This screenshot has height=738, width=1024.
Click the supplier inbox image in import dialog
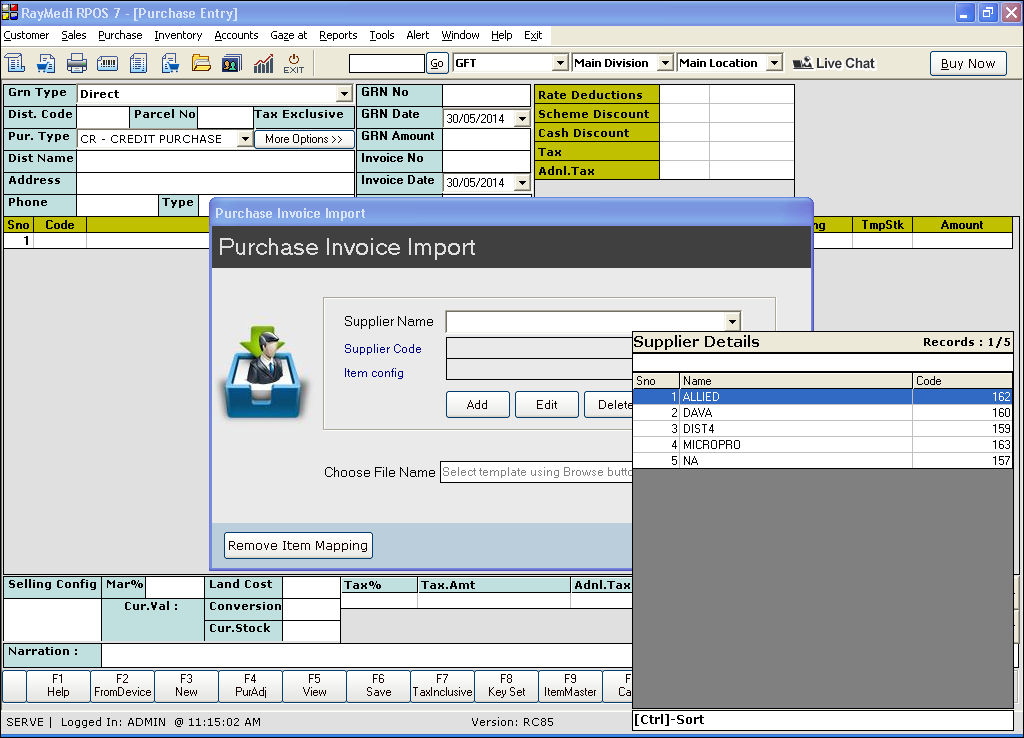point(263,372)
